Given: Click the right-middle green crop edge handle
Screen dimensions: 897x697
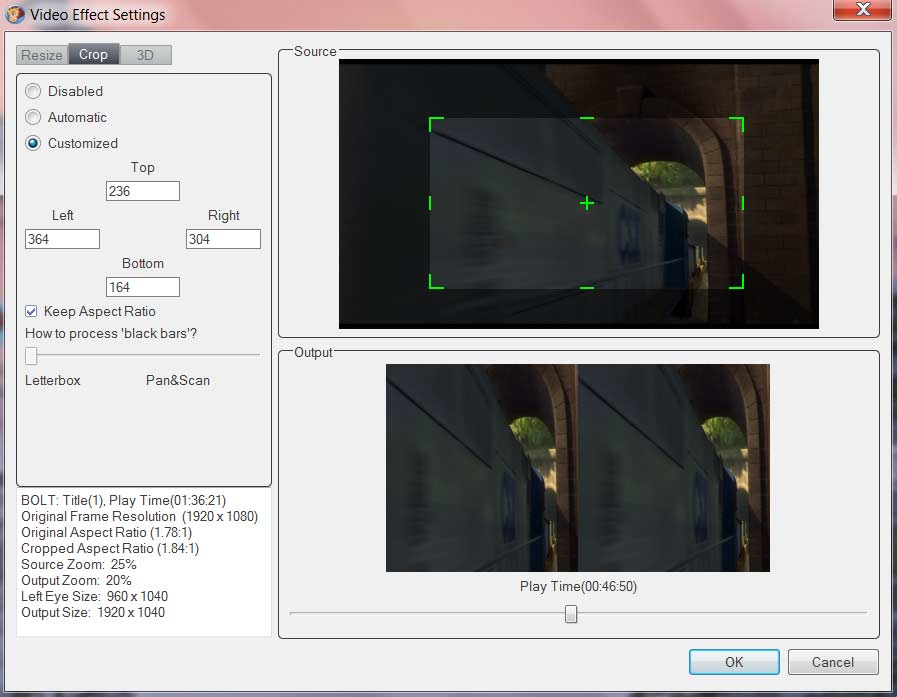Looking at the screenshot, I should 743,203.
